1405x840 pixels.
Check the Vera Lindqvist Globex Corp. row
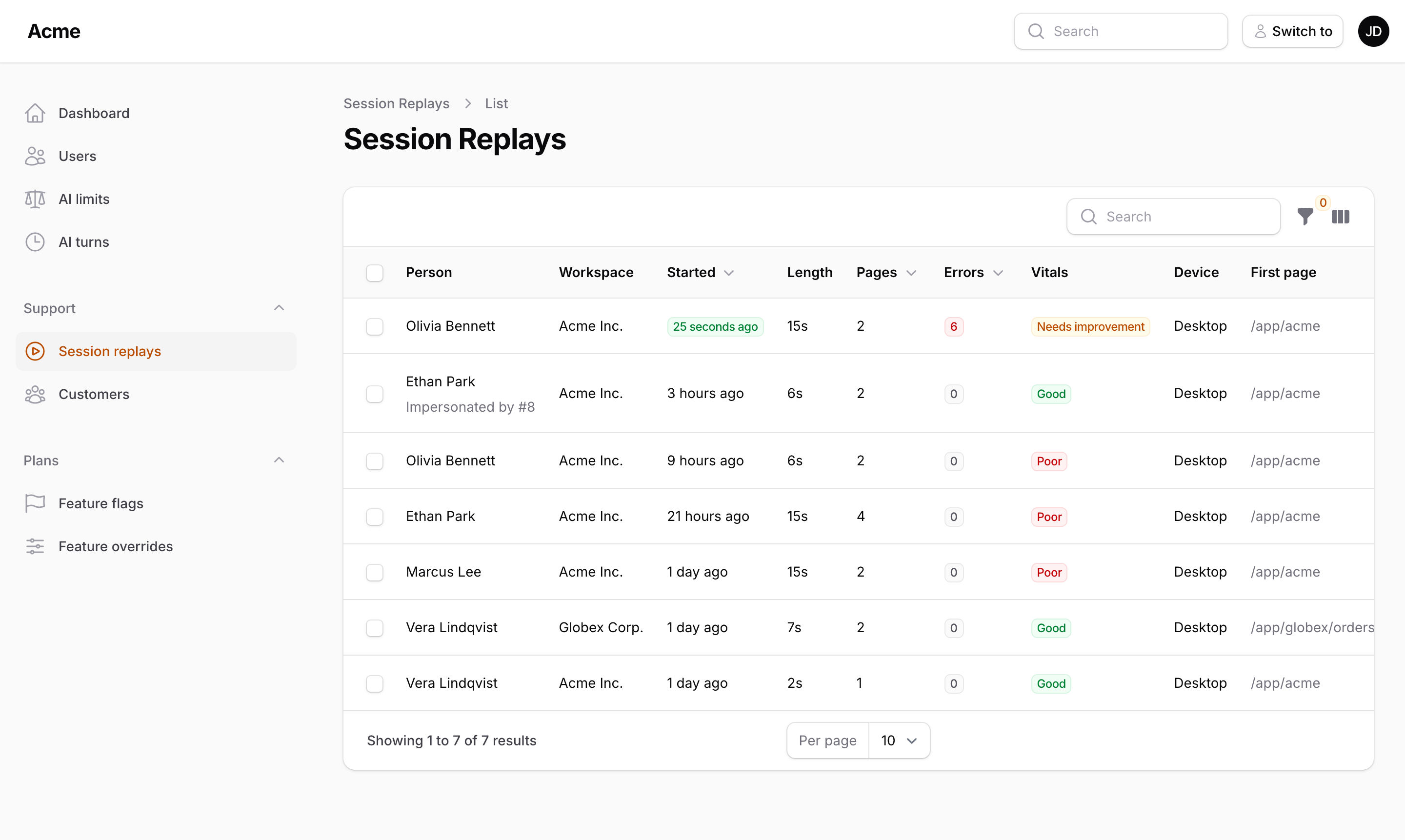(374, 628)
